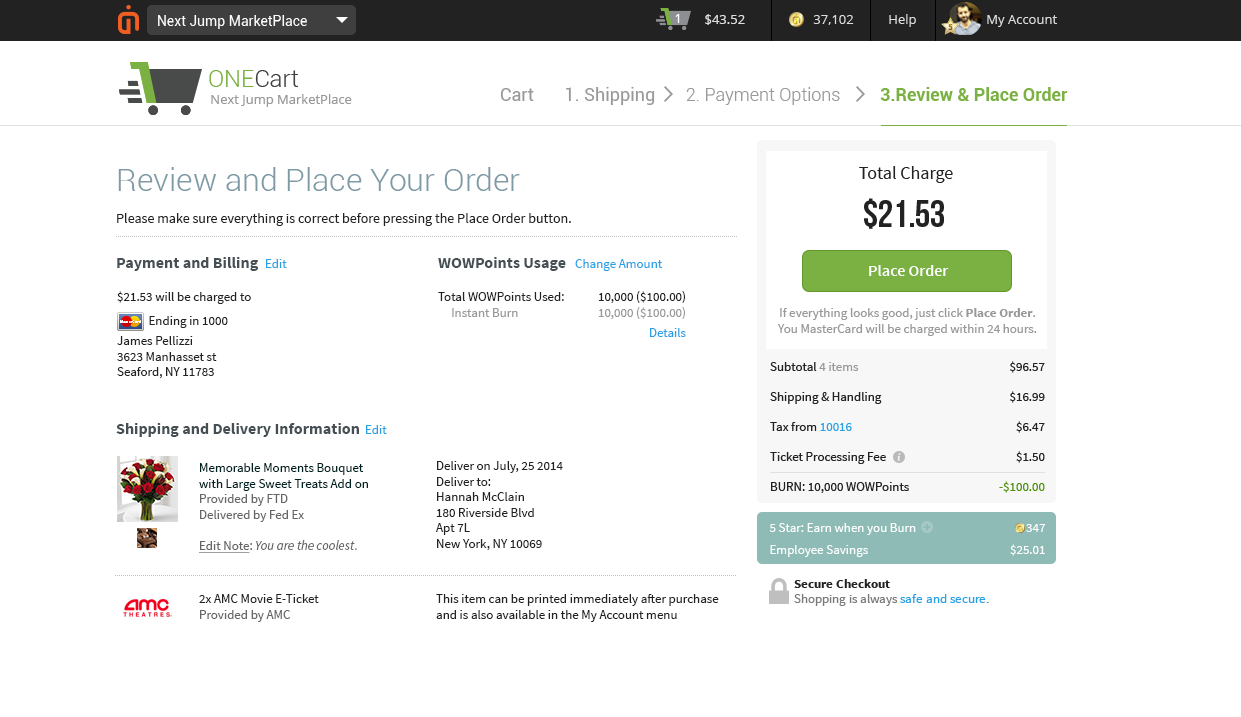Open the safe and secure link
Image resolution: width=1241 pixels, height=717 pixels.
pos(944,599)
